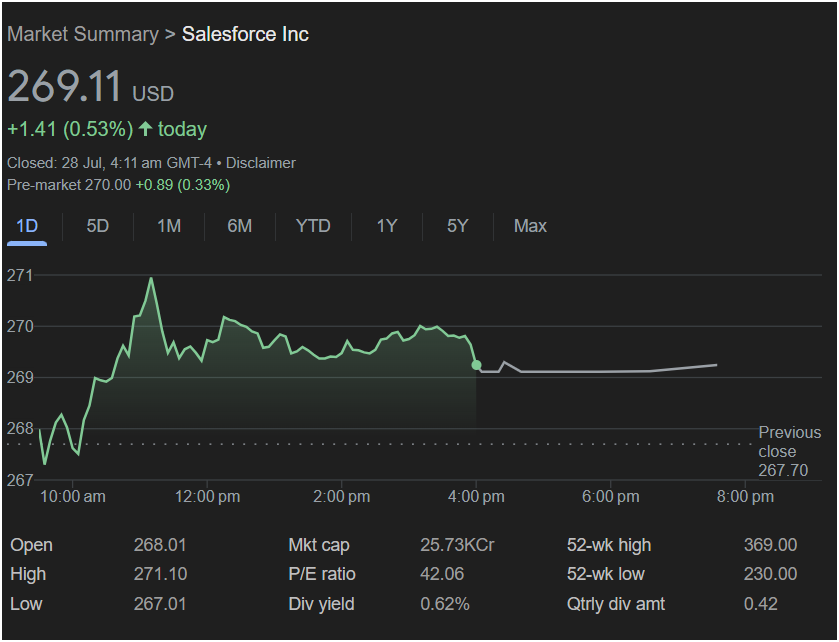The width and height of the screenshot is (839, 642).
Task: Click the 269 y-axis label
Action: point(20,377)
